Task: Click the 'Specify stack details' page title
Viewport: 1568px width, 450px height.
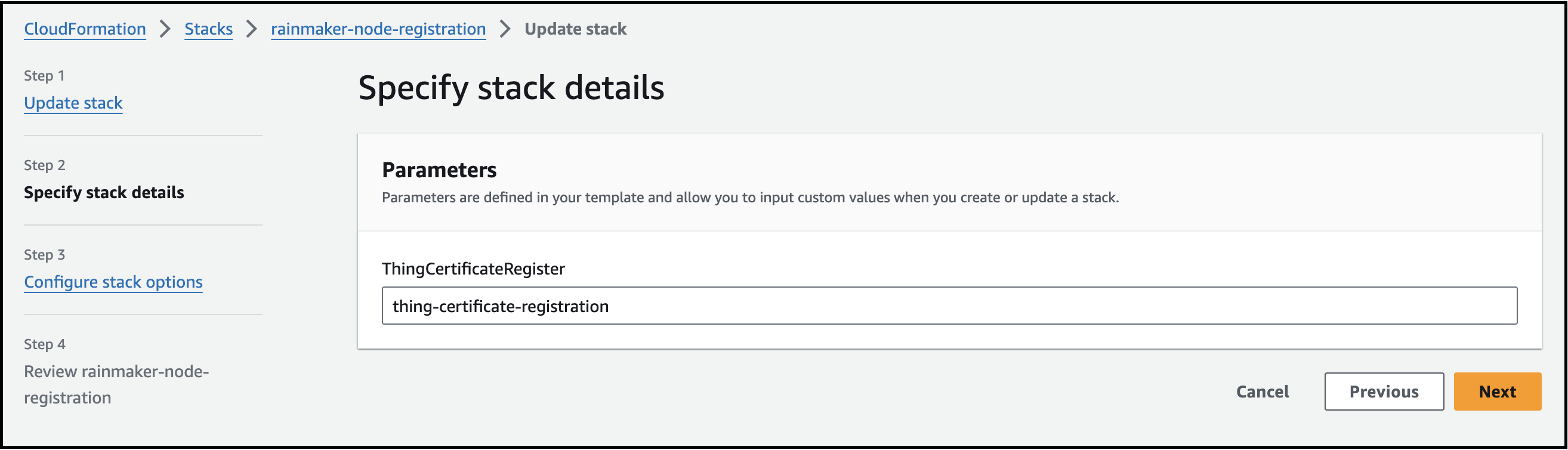Action: (511, 87)
